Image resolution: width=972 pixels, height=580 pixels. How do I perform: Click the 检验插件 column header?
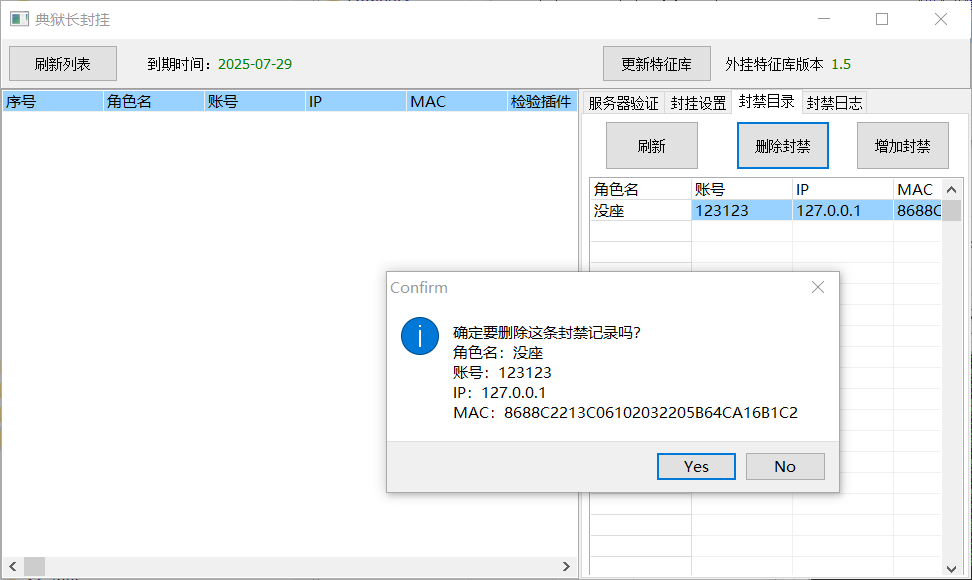coord(541,101)
